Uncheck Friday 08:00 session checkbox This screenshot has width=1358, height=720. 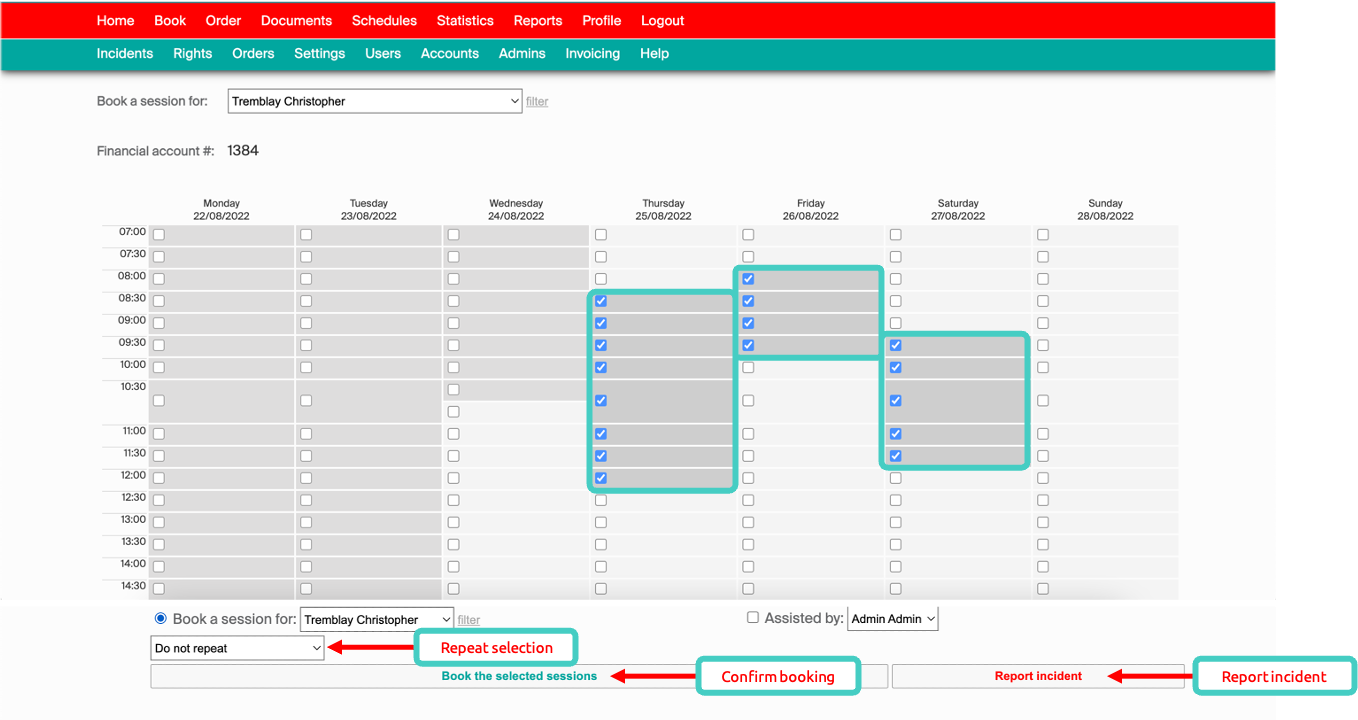coord(748,279)
